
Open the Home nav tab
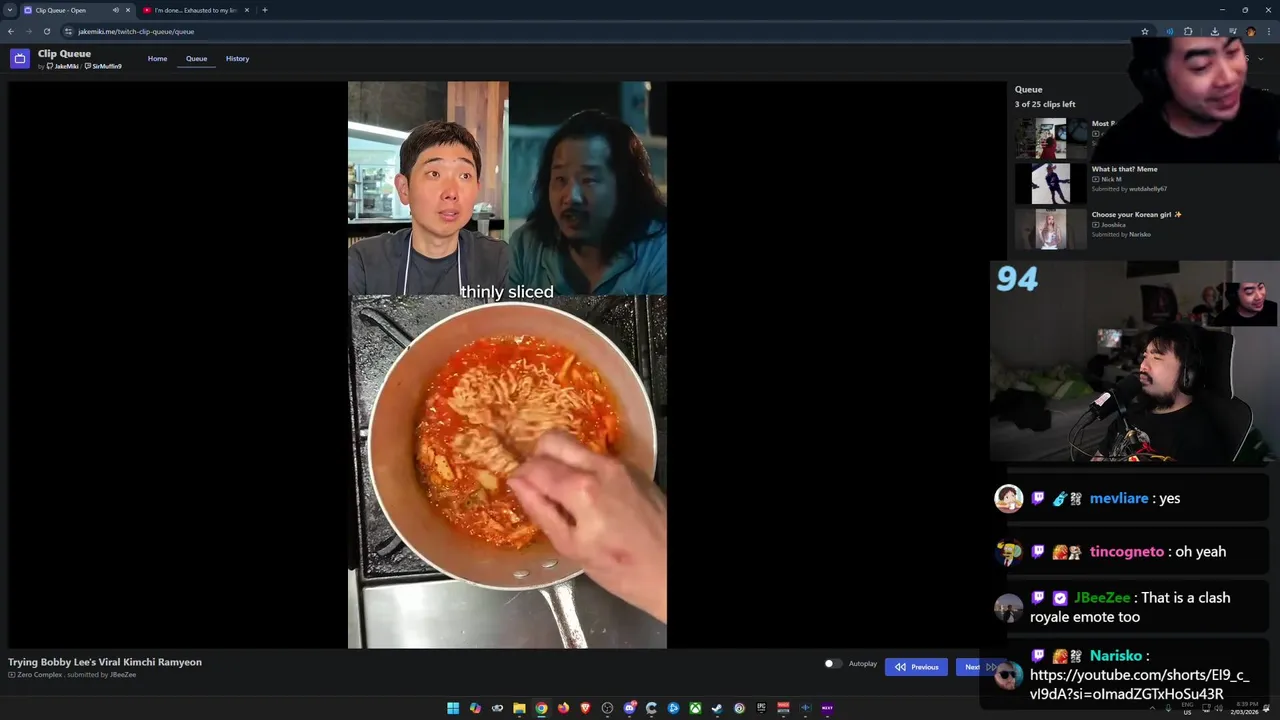(x=157, y=59)
